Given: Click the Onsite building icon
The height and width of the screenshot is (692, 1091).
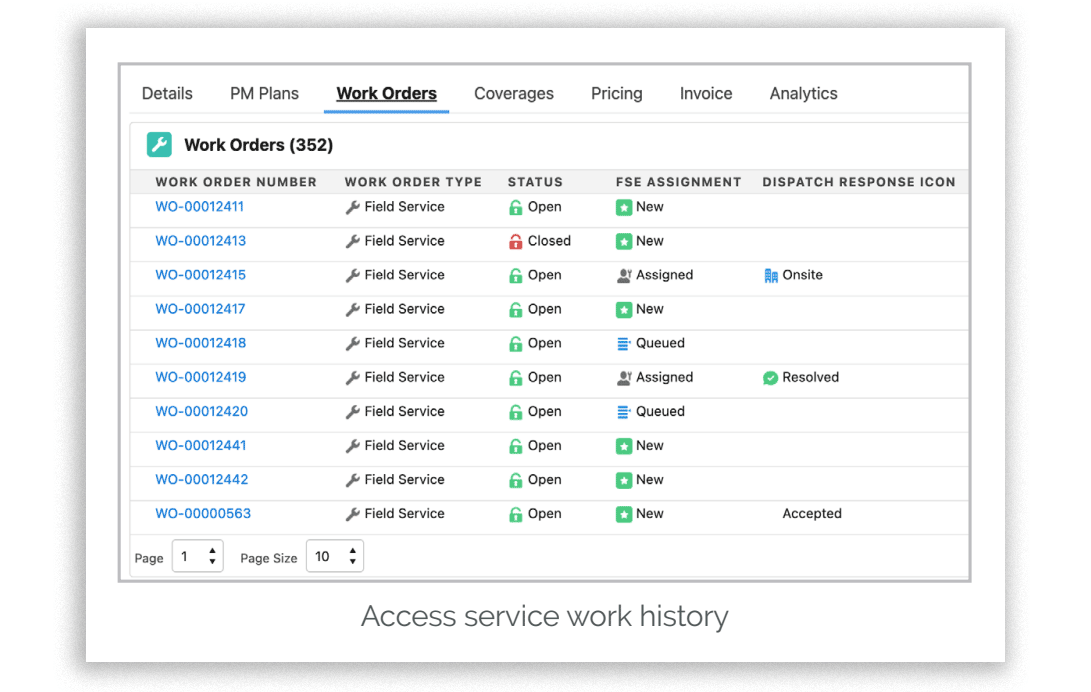Looking at the screenshot, I should (770, 275).
